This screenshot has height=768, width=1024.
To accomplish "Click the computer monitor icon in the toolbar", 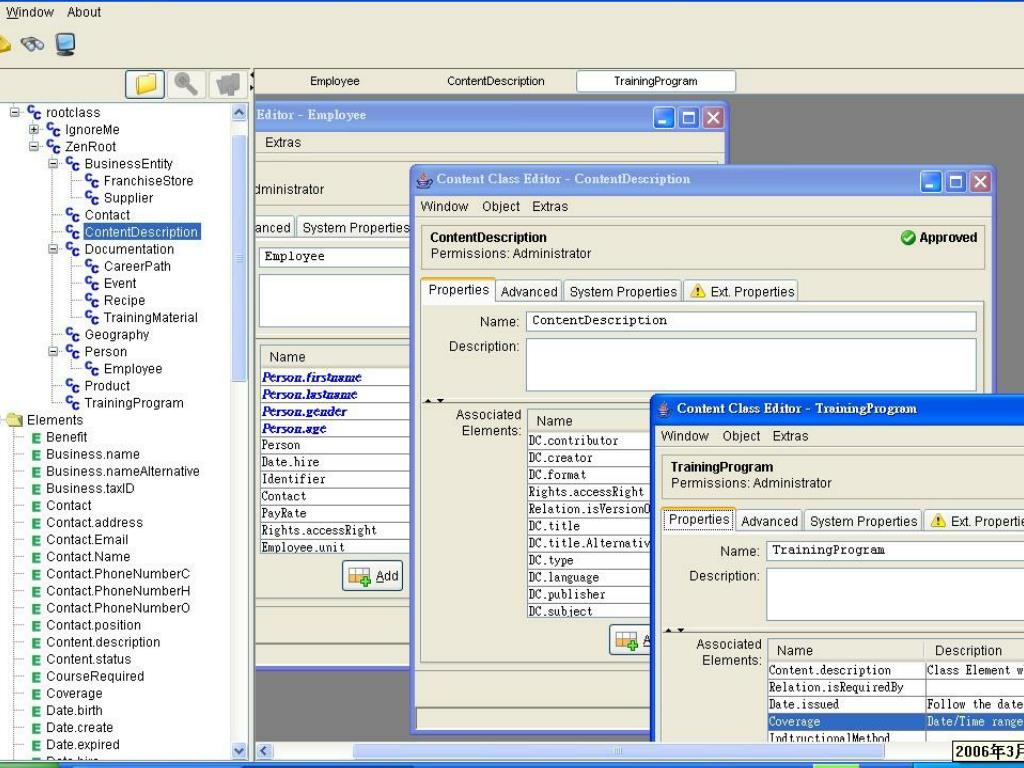I will (65, 44).
